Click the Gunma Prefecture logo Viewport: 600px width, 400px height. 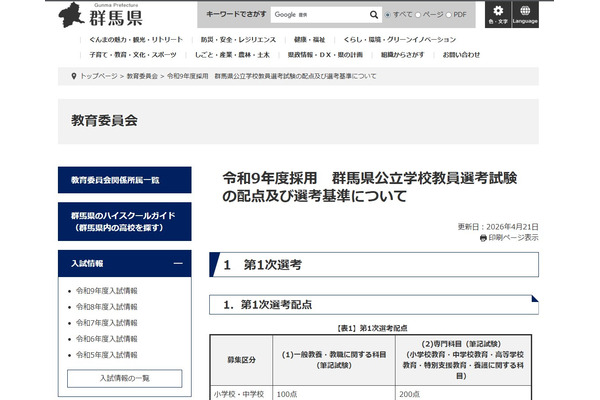[101, 15]
